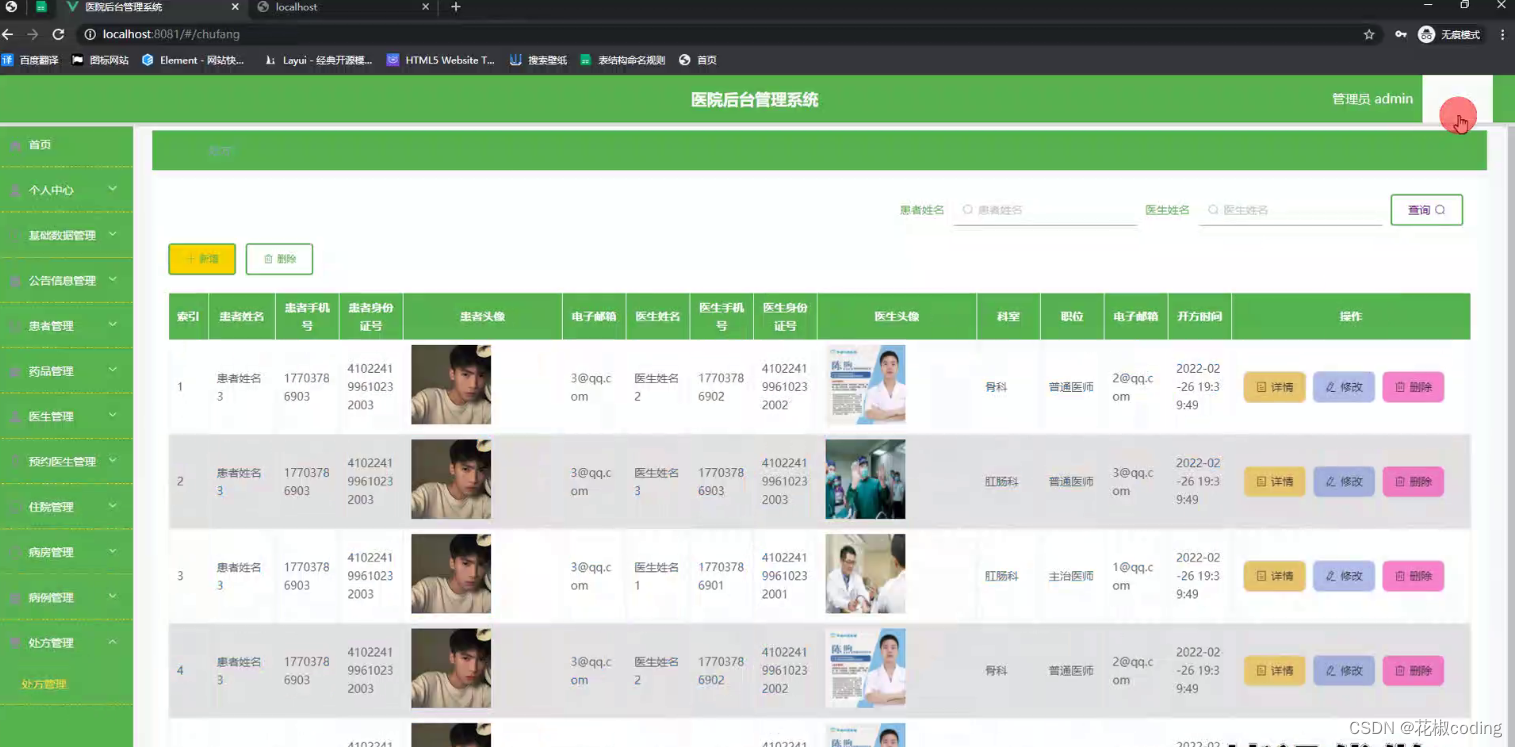Open the browser three-dot menu

pos(1502,34)
